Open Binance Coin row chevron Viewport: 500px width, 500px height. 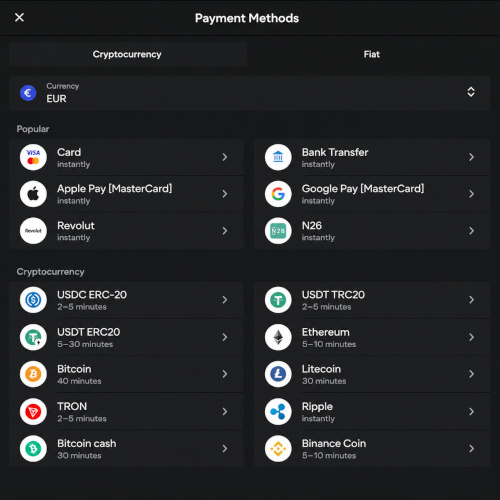pyautogui.click(x=471, y=449)
